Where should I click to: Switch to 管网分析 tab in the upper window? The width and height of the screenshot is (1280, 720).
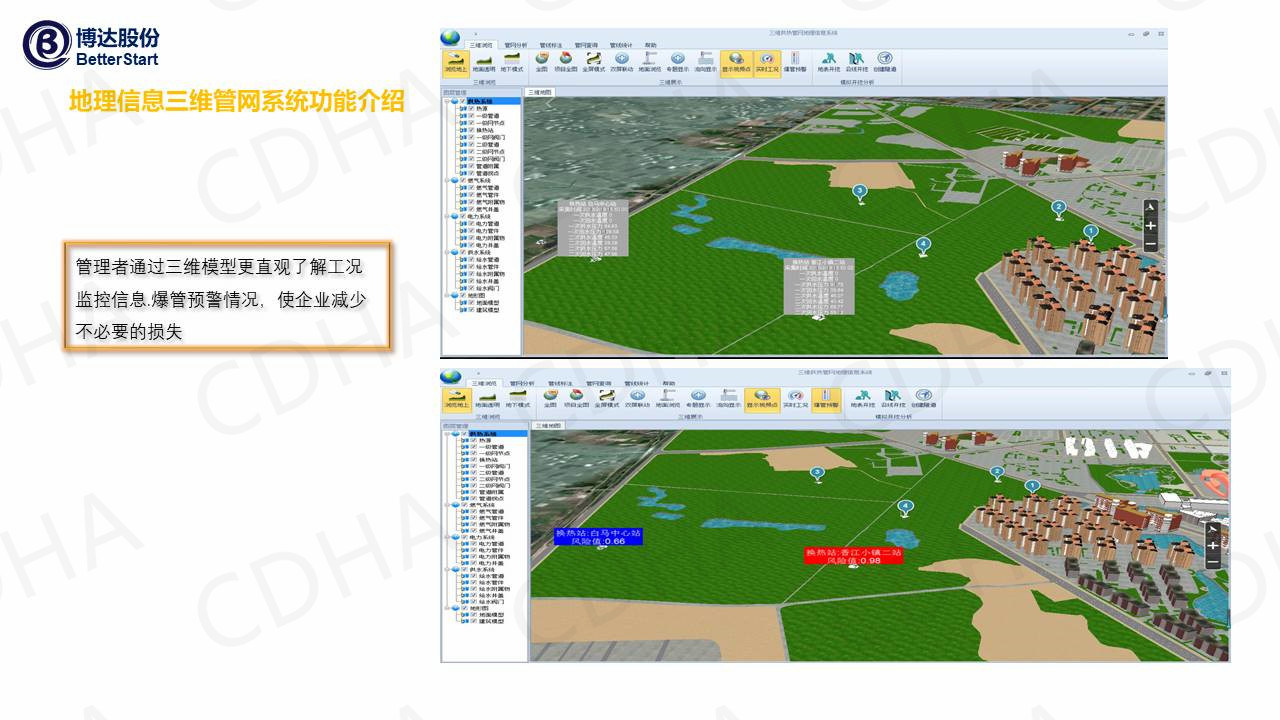pos(516,45)
